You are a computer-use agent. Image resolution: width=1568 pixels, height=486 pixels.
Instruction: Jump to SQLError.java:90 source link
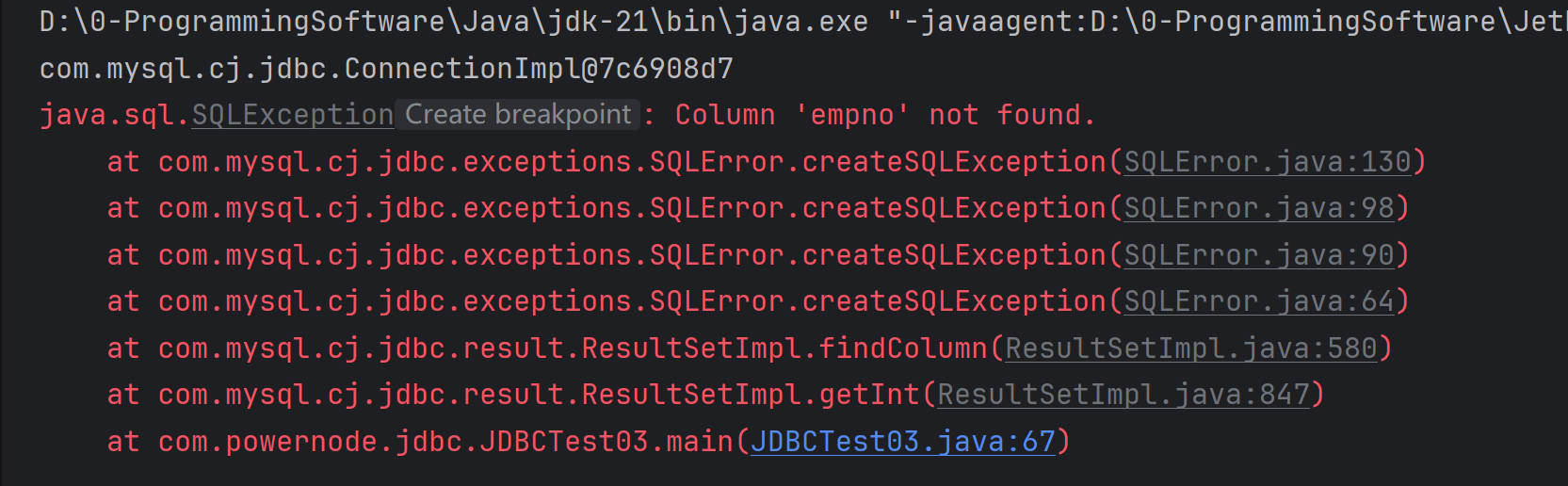click(x=1259, y=255)
